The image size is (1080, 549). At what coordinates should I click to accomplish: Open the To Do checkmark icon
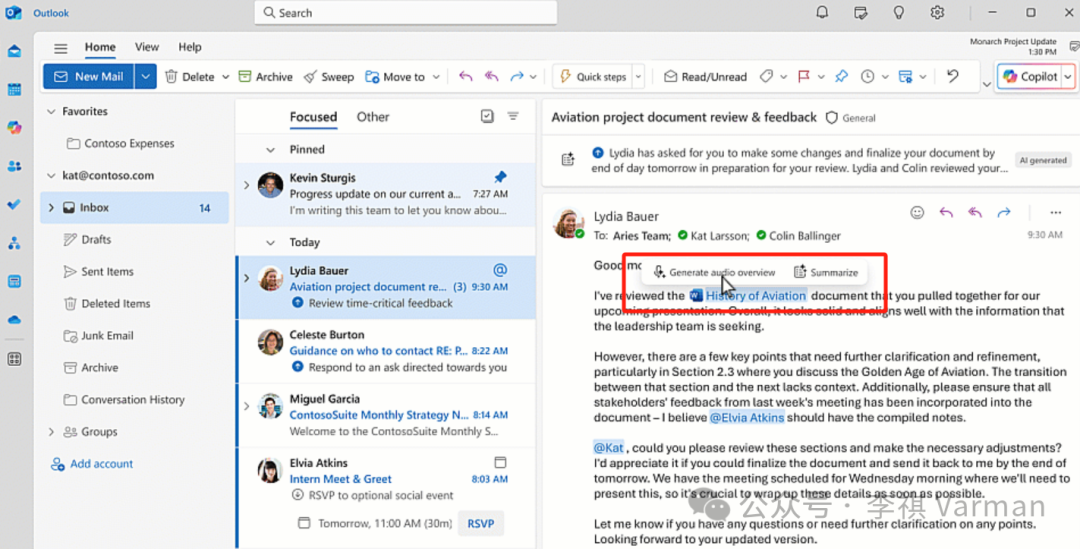(x=14, y=205)
